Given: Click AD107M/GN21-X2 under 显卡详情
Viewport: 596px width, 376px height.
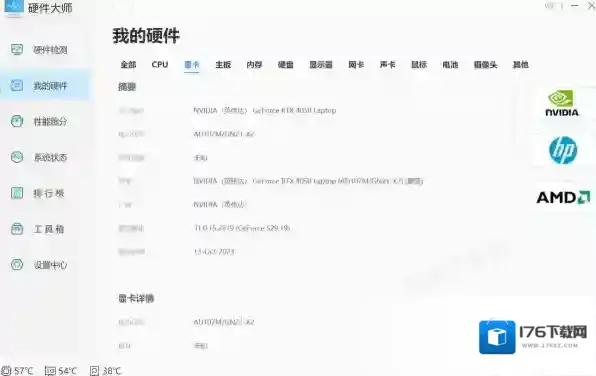Looking at the screenshot, I should point(224,322).
